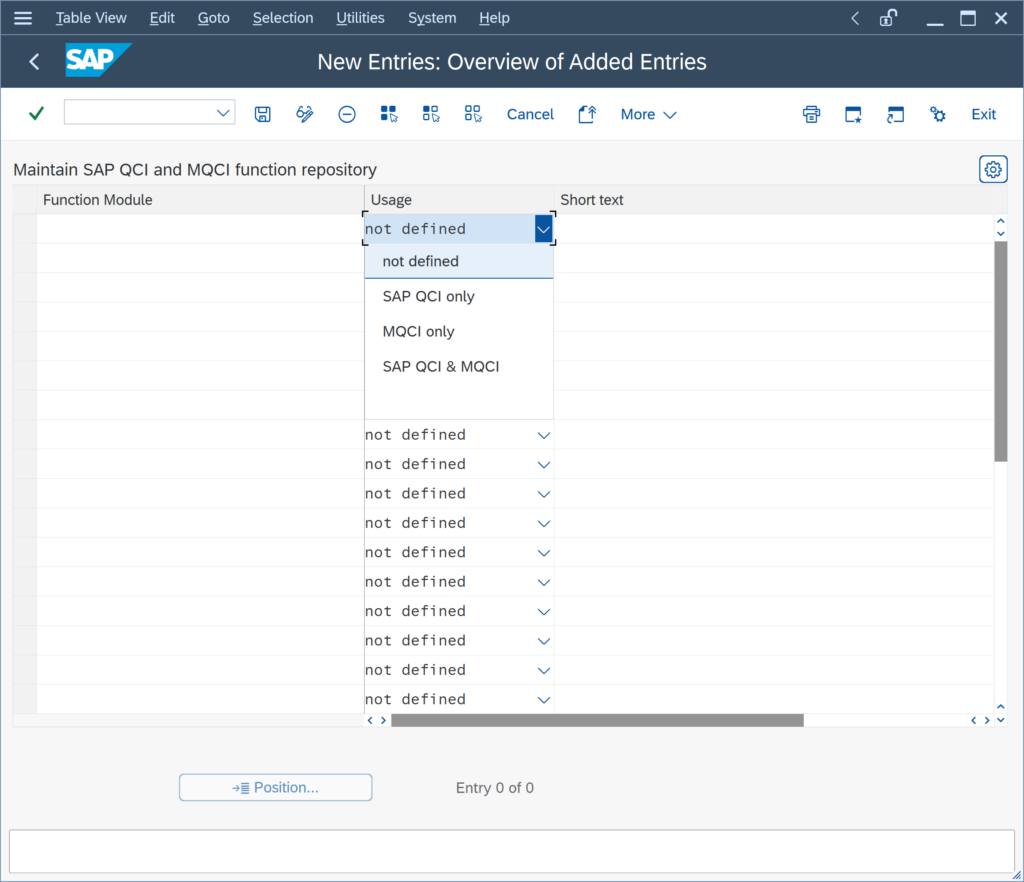Open the Edit menu
The image size is (1024, 882).
pyautogui.click(x=162, y=18)
